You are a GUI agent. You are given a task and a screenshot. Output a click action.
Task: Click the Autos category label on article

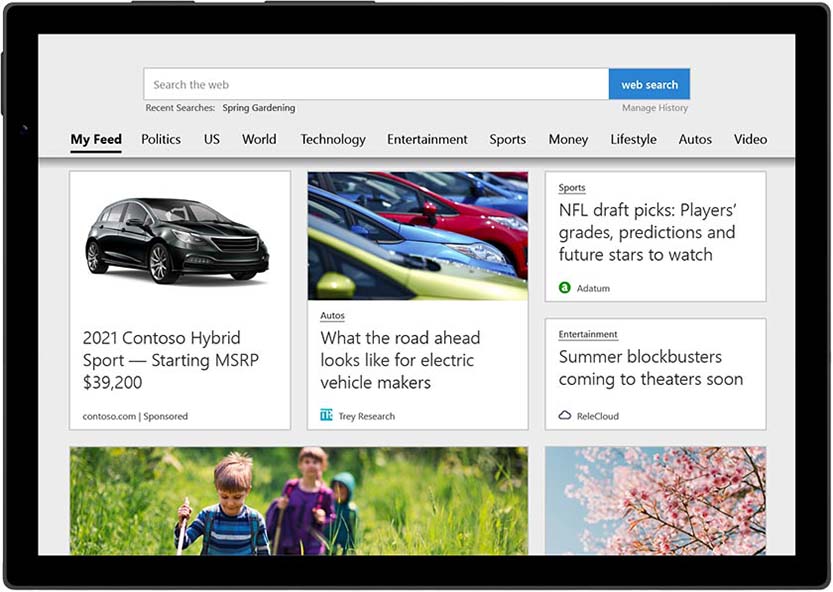332,316
